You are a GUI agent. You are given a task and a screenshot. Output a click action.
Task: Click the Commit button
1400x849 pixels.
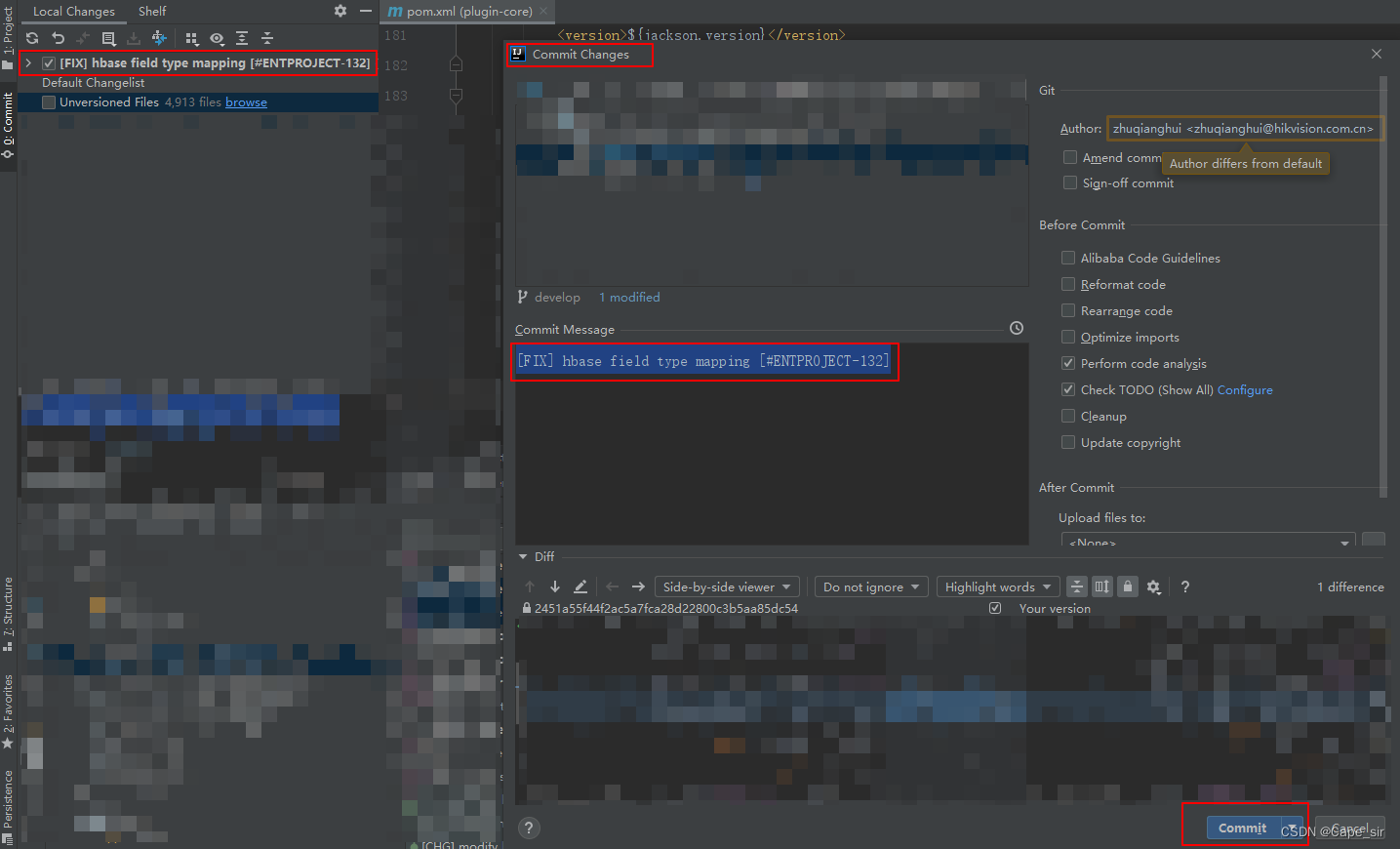[1243, 829]
